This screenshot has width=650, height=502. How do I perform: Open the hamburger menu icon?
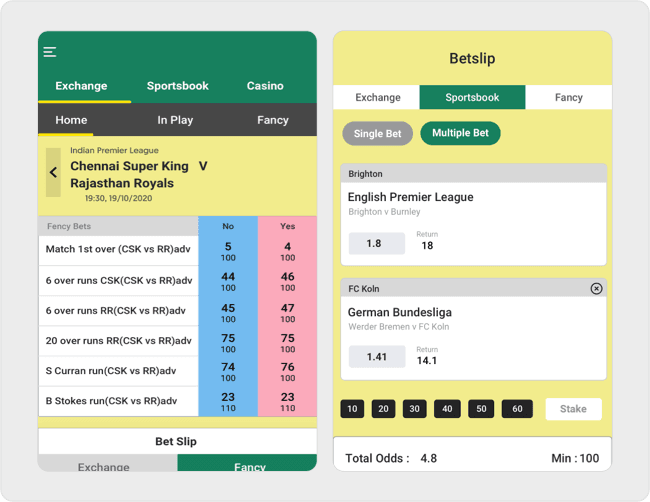click(50, 52)
